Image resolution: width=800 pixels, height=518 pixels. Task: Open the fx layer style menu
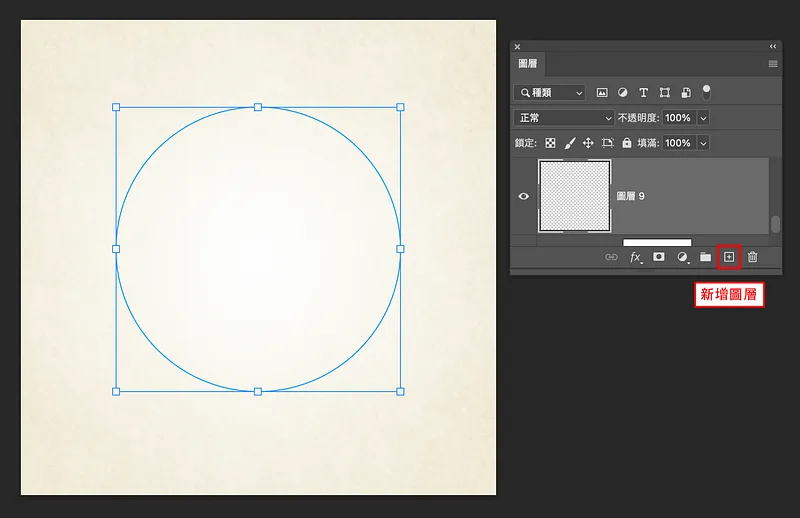636,257
